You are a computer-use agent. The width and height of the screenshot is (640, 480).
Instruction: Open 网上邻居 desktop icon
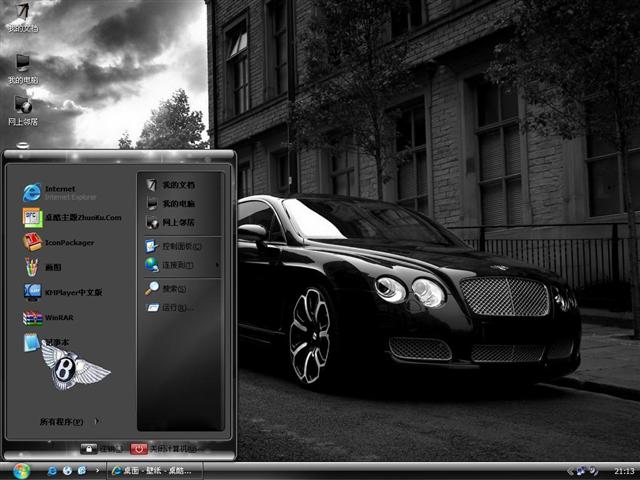(22, 108)
